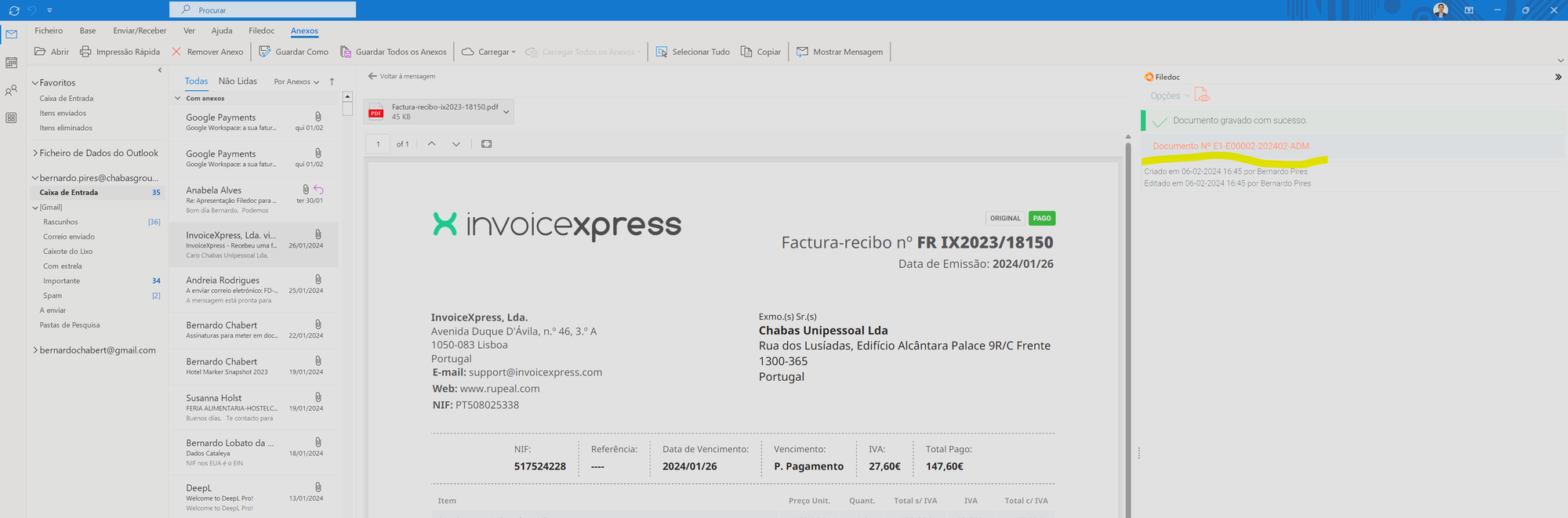Viewport: 1568px width, 518px height.
Task: Click the message list scroll-up arrow
Action: coord(347,96)
